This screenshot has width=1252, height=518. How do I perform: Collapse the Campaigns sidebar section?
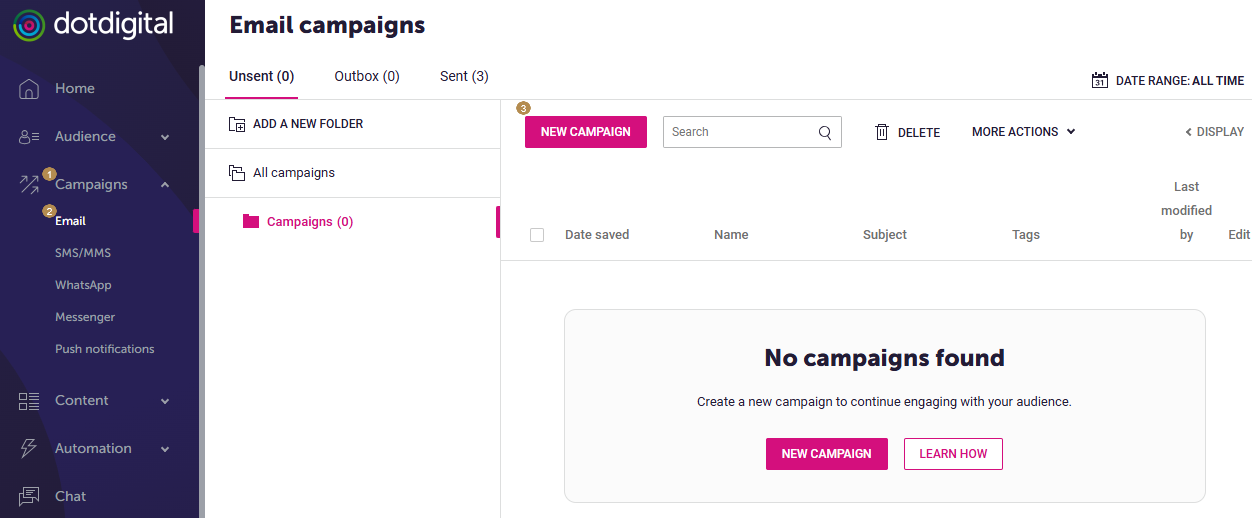pyautogui.click(x=165, y=185)
